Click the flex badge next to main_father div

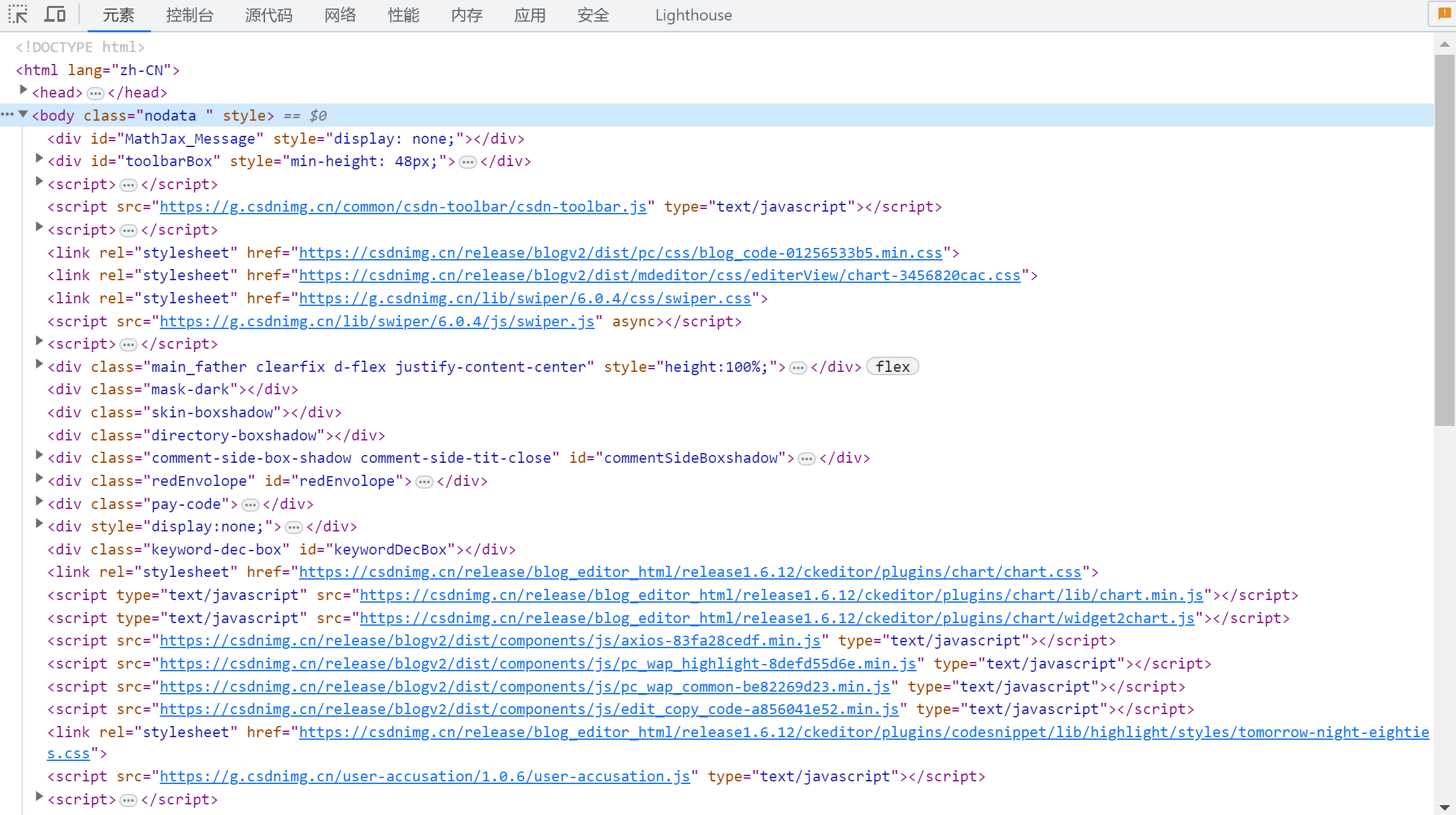coord(892,366)
